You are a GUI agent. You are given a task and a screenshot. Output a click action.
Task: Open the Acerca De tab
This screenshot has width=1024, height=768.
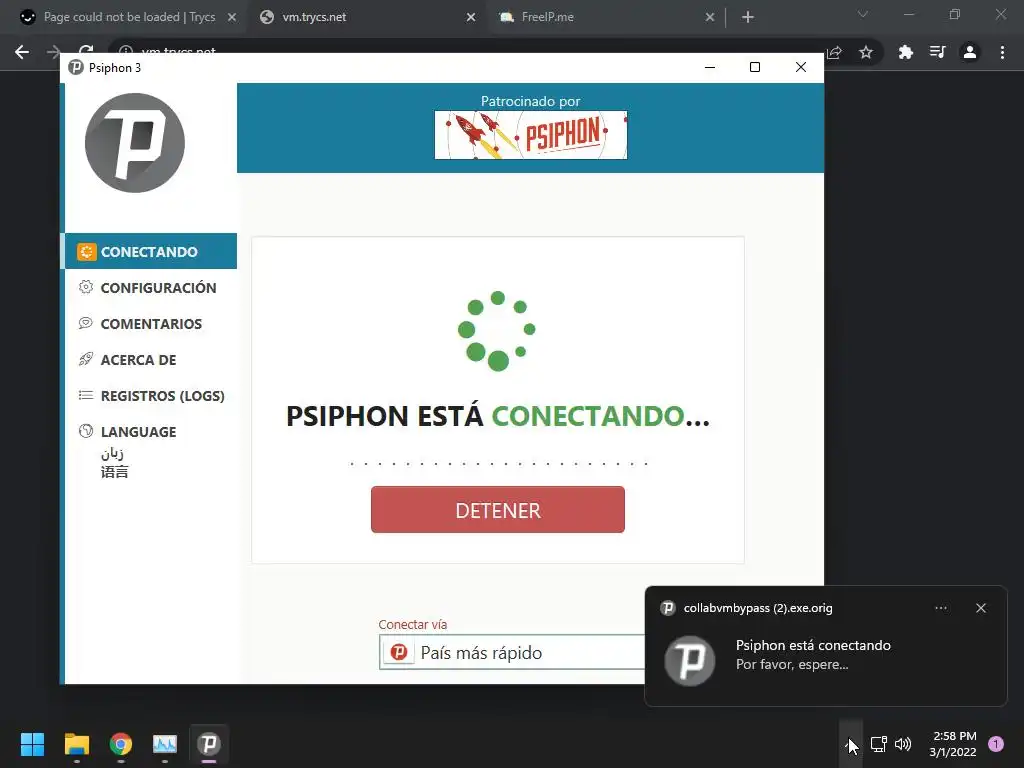point(150,359)
